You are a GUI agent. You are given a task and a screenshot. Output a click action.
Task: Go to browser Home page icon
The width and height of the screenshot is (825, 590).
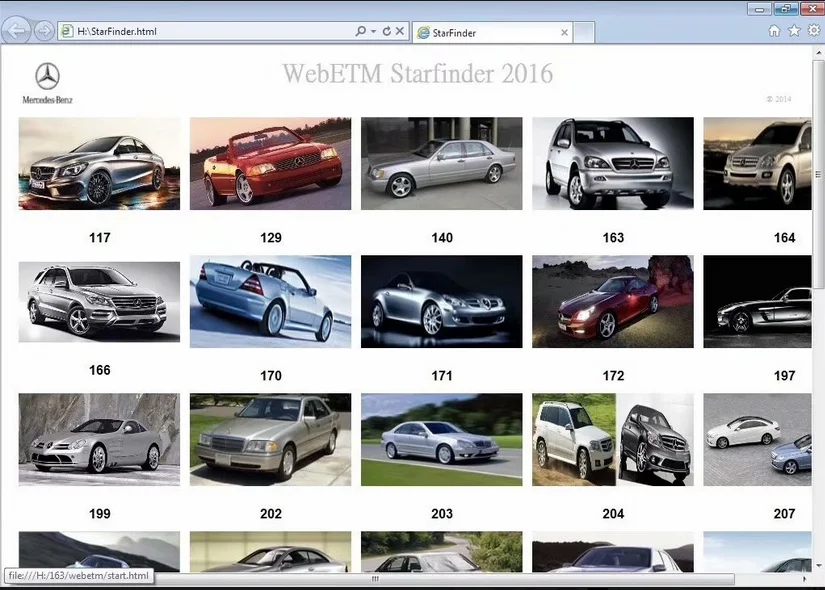(x=774, y=31)
